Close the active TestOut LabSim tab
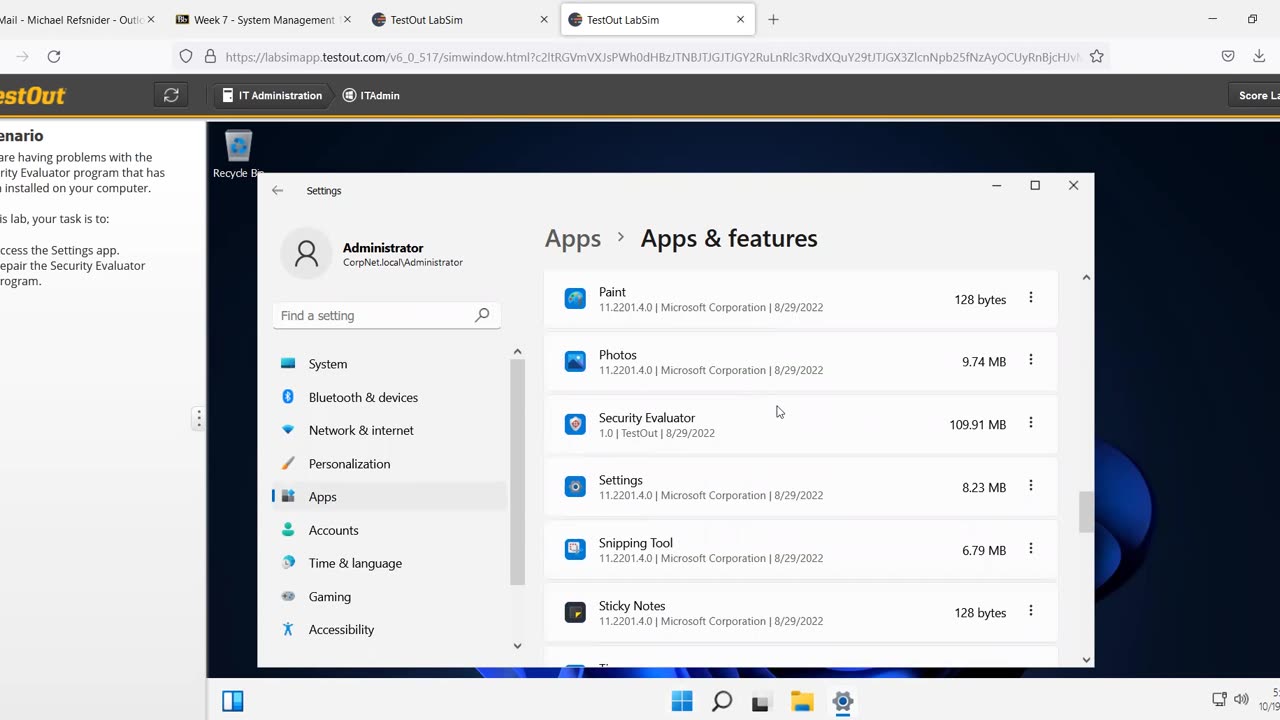 pyautogui.click(x=741, y=19)
